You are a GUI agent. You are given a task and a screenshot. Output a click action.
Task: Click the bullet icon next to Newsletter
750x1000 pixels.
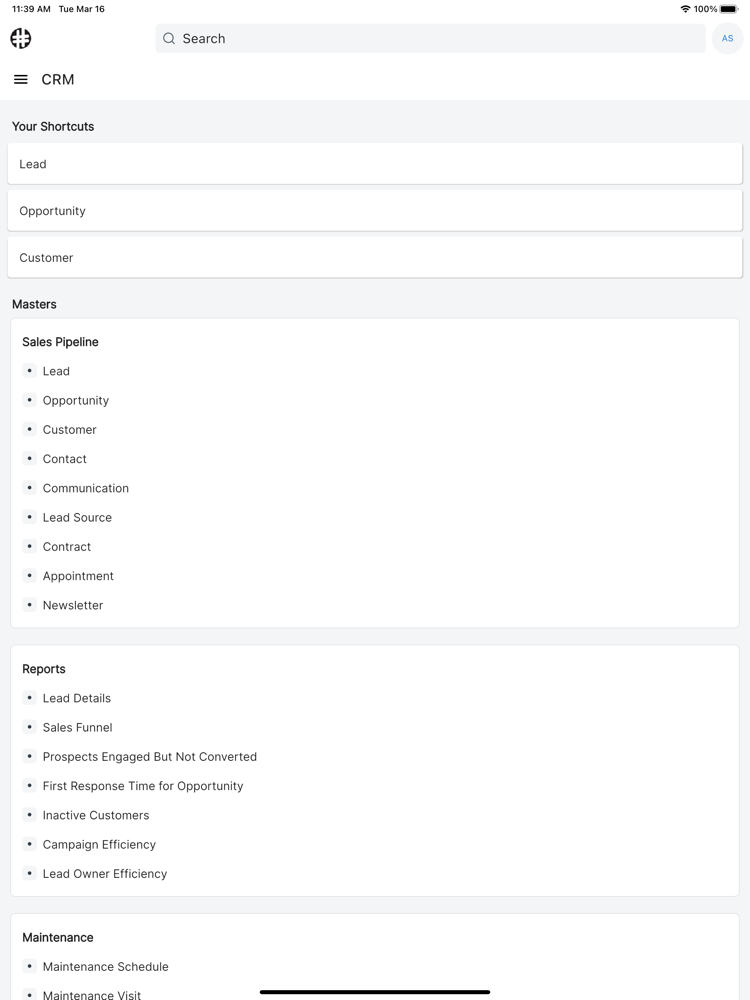(x=29, y=605)
